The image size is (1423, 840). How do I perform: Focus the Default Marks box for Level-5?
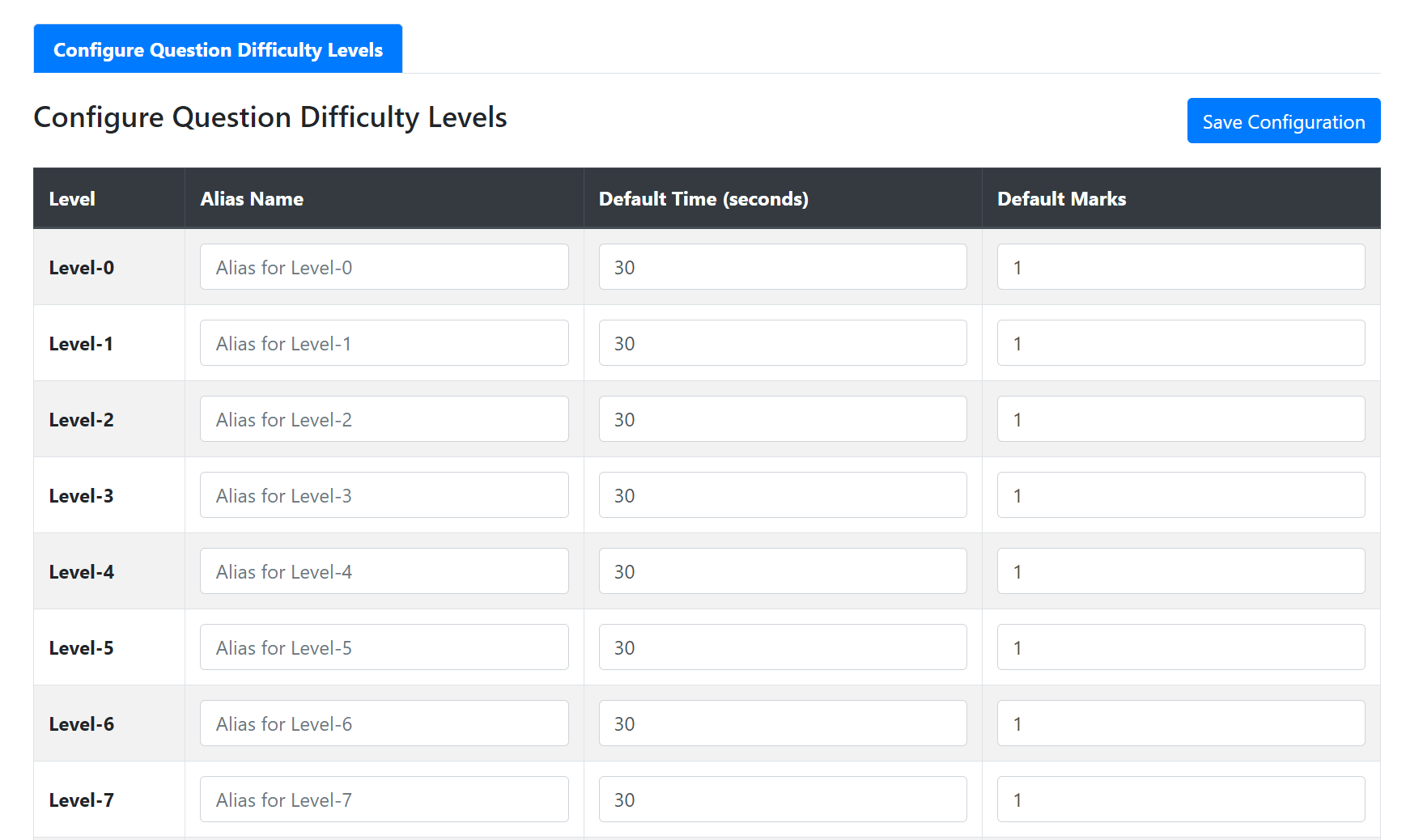(x=1180, y=647)
